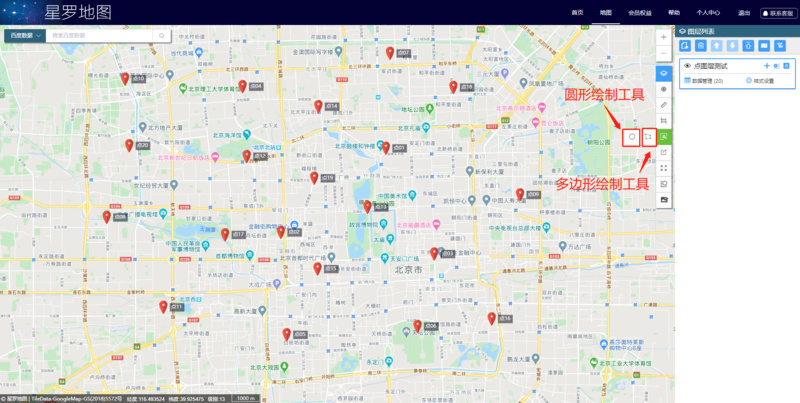Open the basemap picture tool at toolbar bottom
Screen dimensions: 800x403
663,199
